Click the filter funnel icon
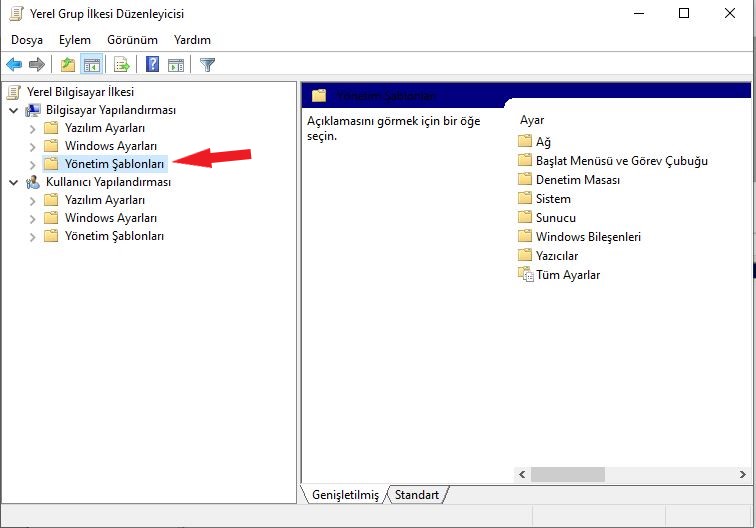Screen dimensions: 756x528 tap(207, 64)
